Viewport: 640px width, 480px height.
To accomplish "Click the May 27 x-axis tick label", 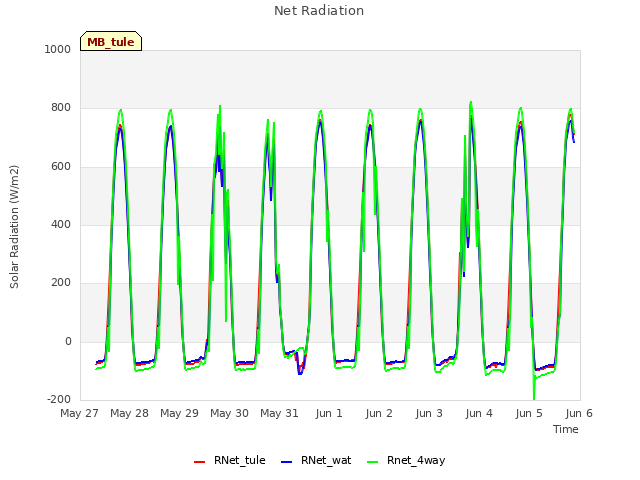I will (x=80, y=413).
